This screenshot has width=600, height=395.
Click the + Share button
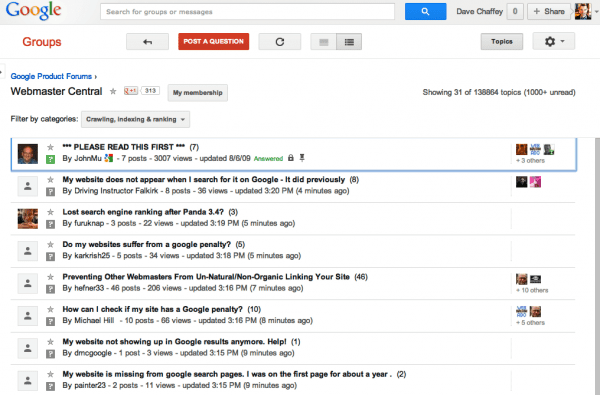[549, 11]
